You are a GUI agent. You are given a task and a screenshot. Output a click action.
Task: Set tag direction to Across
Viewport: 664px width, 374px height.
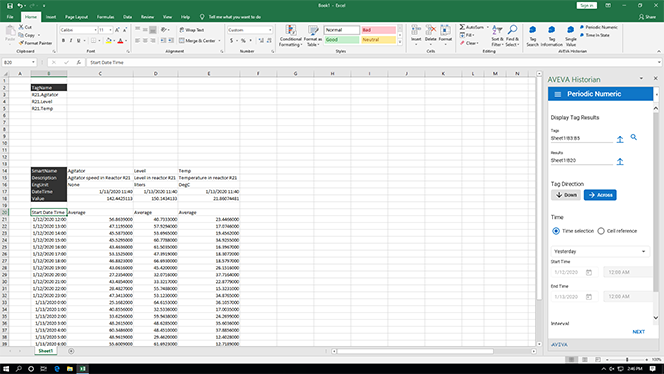(600, 195)
